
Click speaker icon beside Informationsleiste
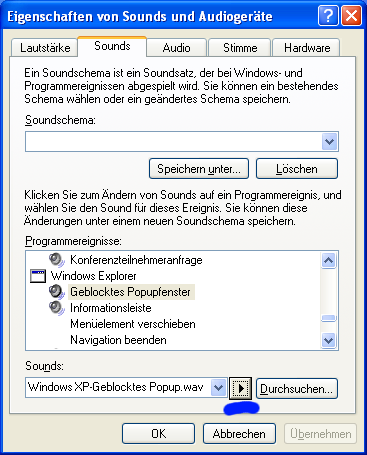click(57, 308)
